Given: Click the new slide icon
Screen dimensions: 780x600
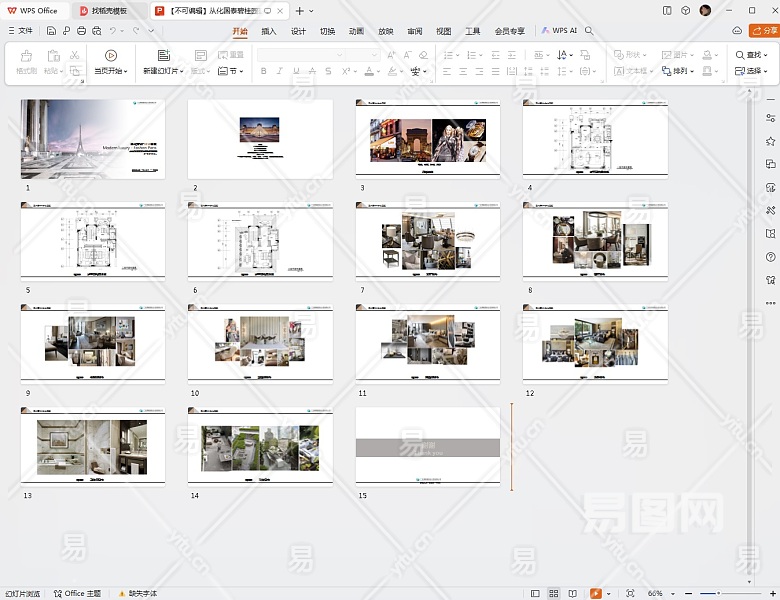Looking at the screenshot, I should [163, 56].
